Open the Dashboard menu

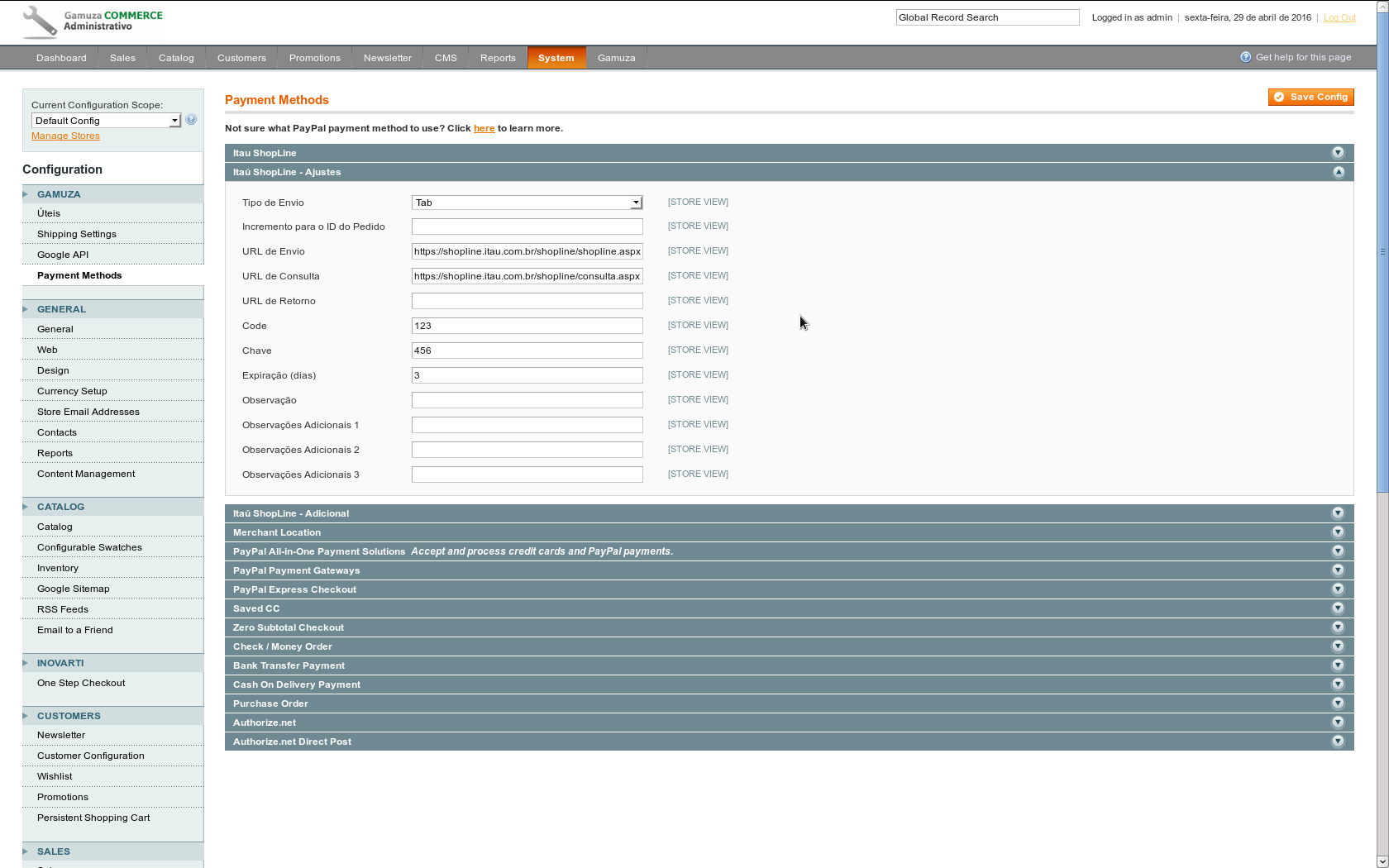tap(61, 58)
